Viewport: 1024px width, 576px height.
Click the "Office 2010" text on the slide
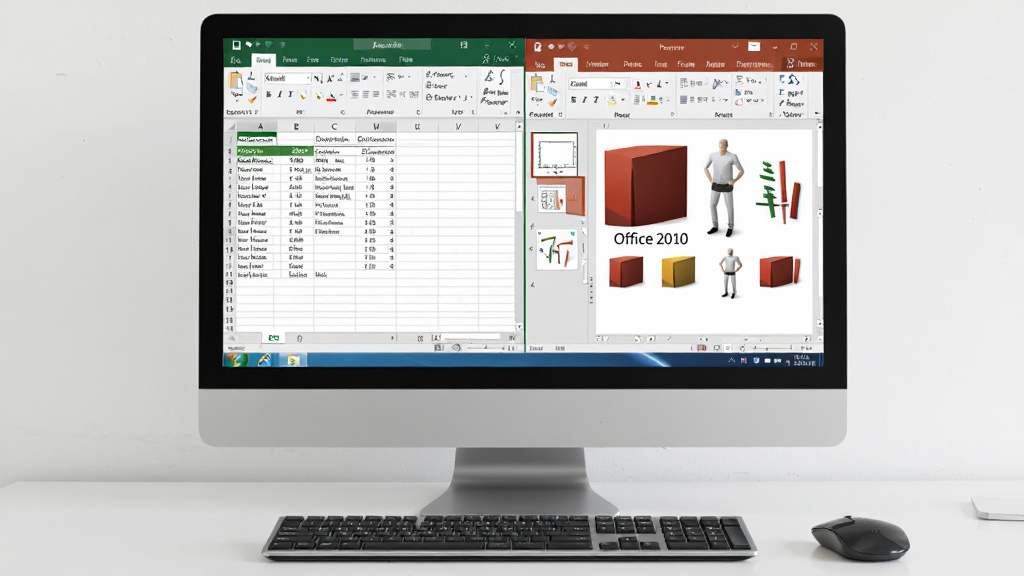pos(650,239)
